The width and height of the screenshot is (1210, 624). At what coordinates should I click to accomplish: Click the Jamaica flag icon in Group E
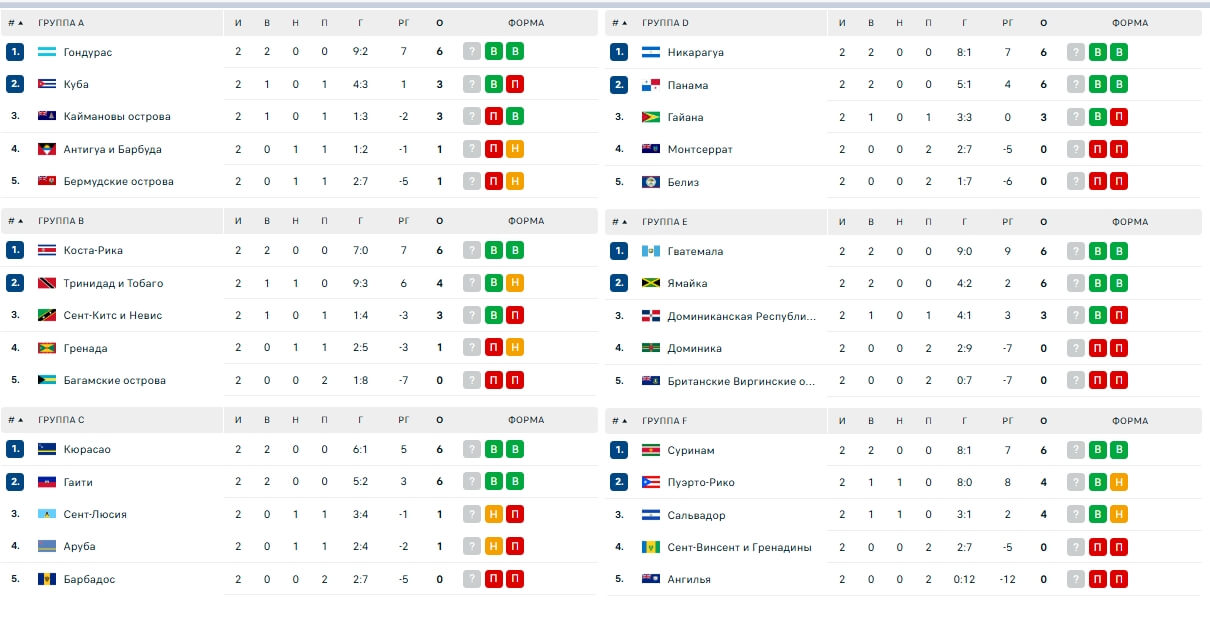(x=650, y=284)
